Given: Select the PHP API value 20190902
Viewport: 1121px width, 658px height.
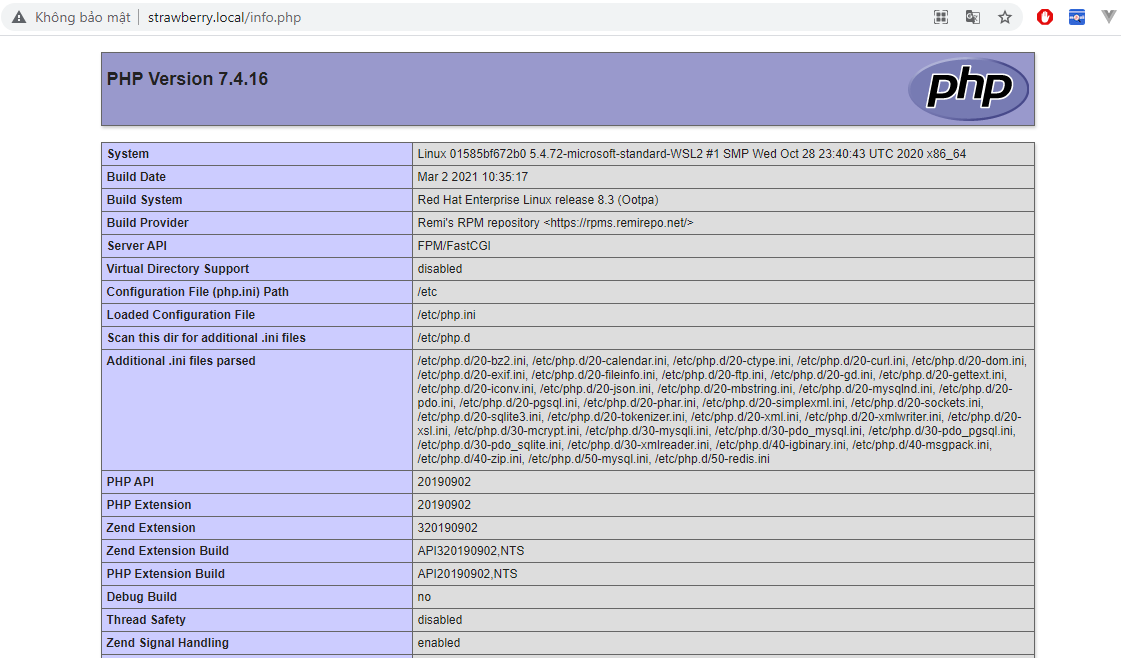Looking at the screenshot, I should 444,481.
